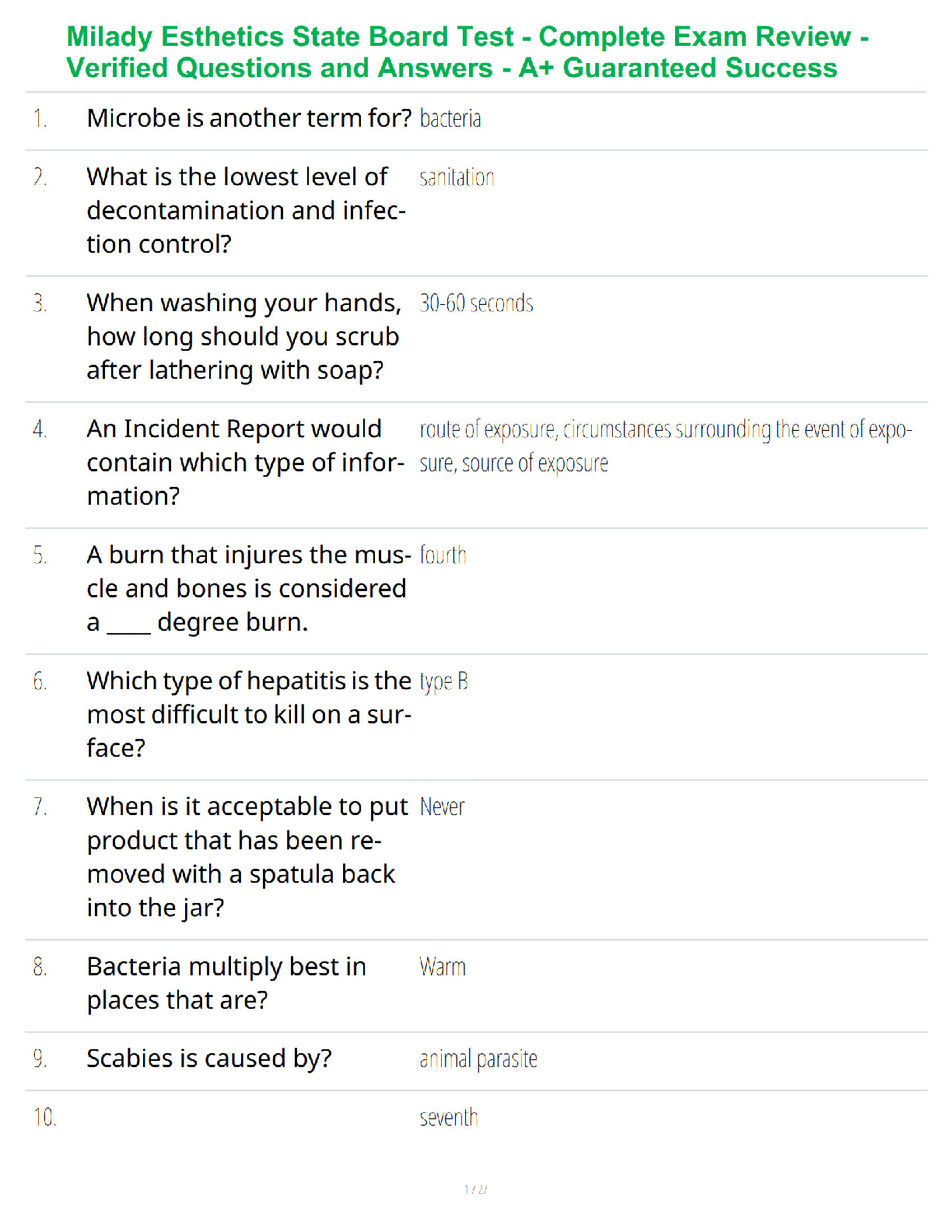The height and width of the screenshot is (1232, 952).
Task: Select the Incident Report question text
Action: click(x=246, y=462)
